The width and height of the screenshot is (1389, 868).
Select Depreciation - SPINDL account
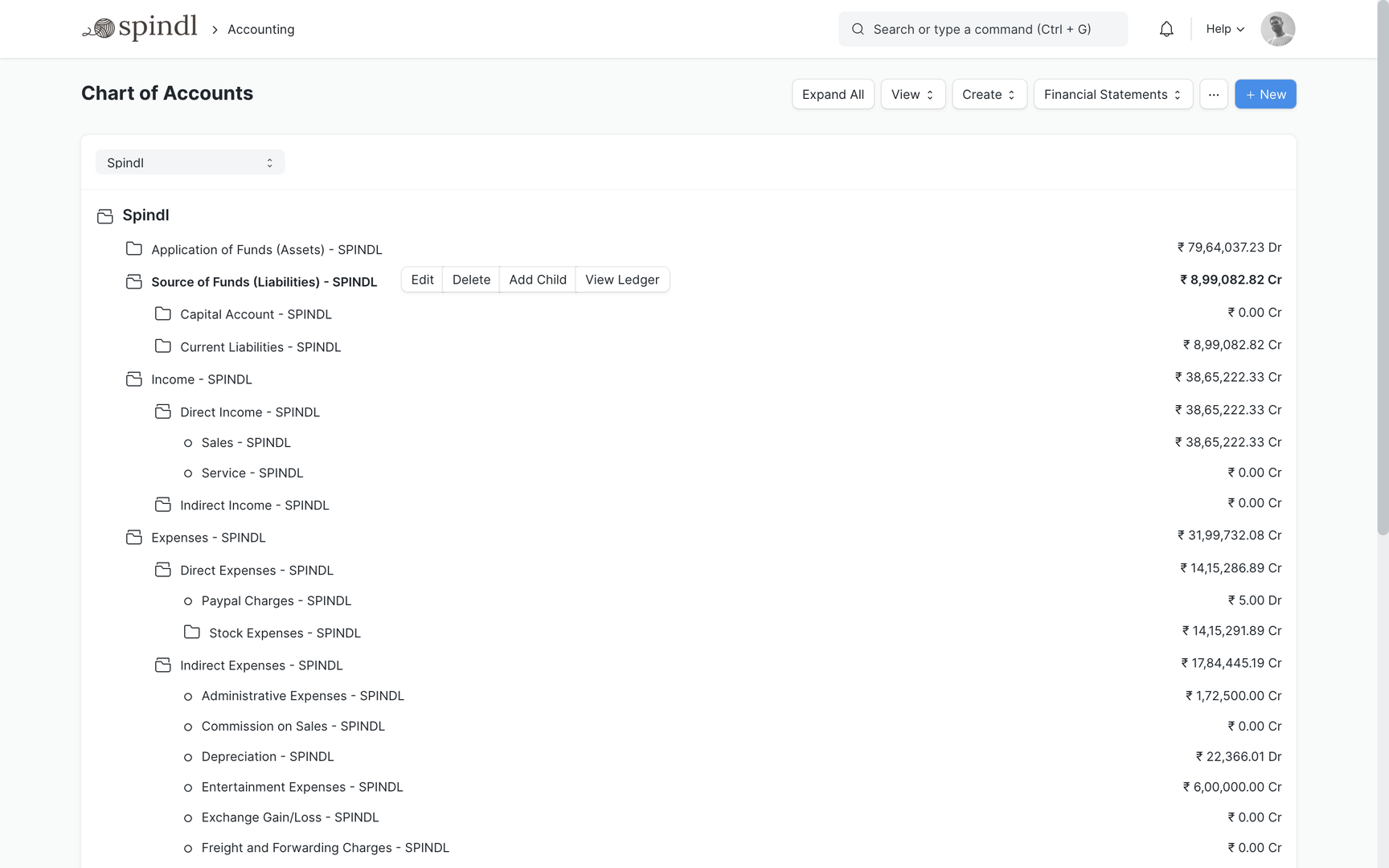point(268,757)
